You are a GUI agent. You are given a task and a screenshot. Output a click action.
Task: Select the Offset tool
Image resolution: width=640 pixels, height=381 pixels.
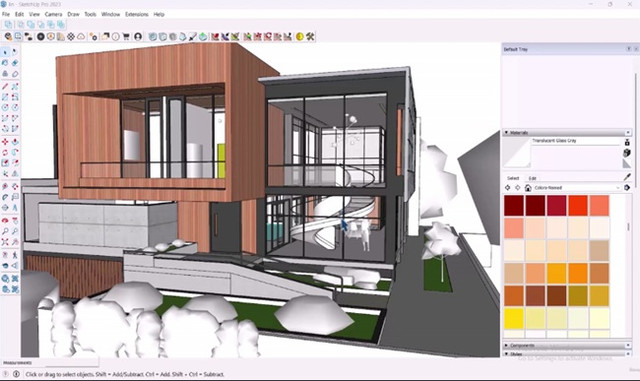[15, 163]
